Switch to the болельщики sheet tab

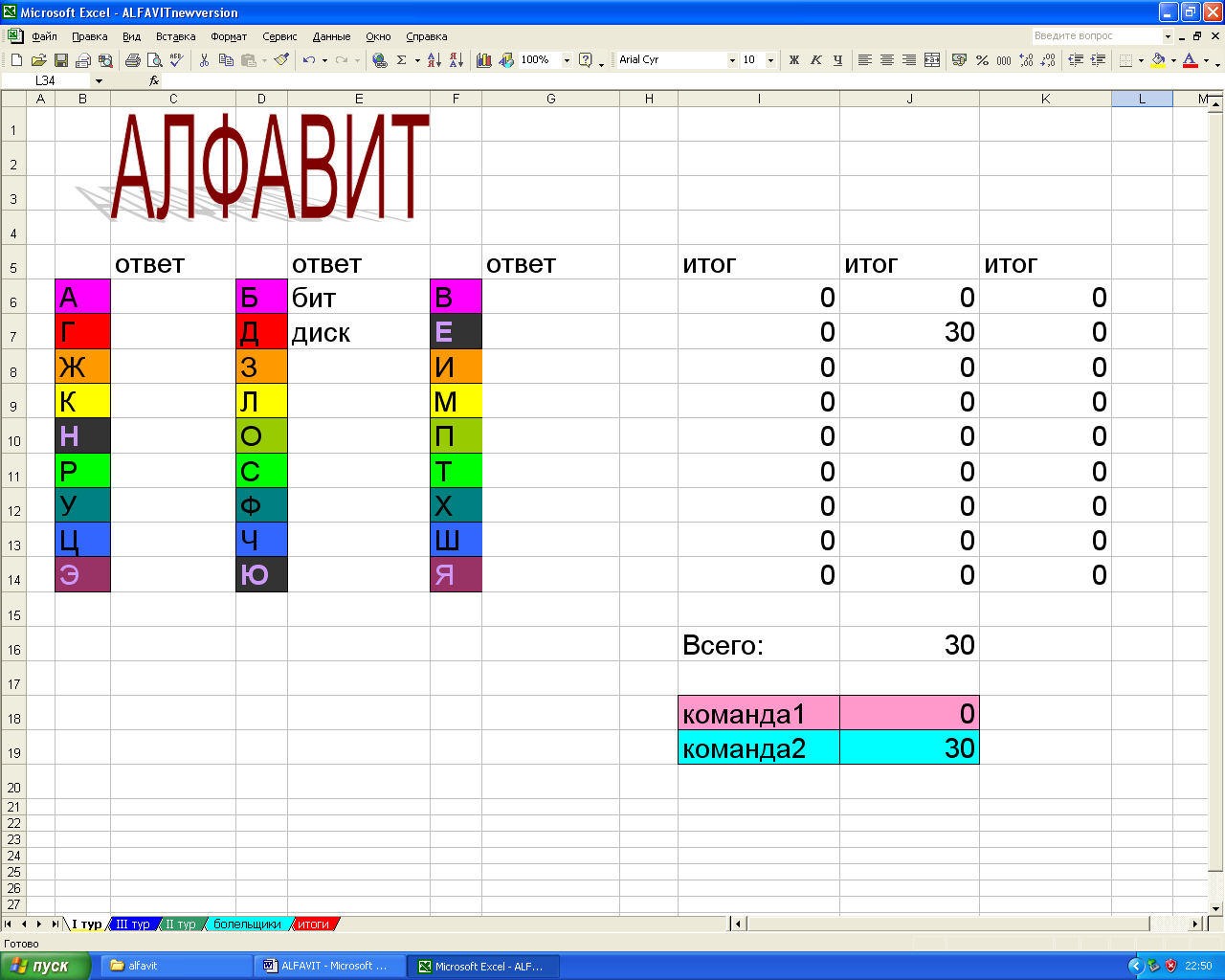[247, 924]
